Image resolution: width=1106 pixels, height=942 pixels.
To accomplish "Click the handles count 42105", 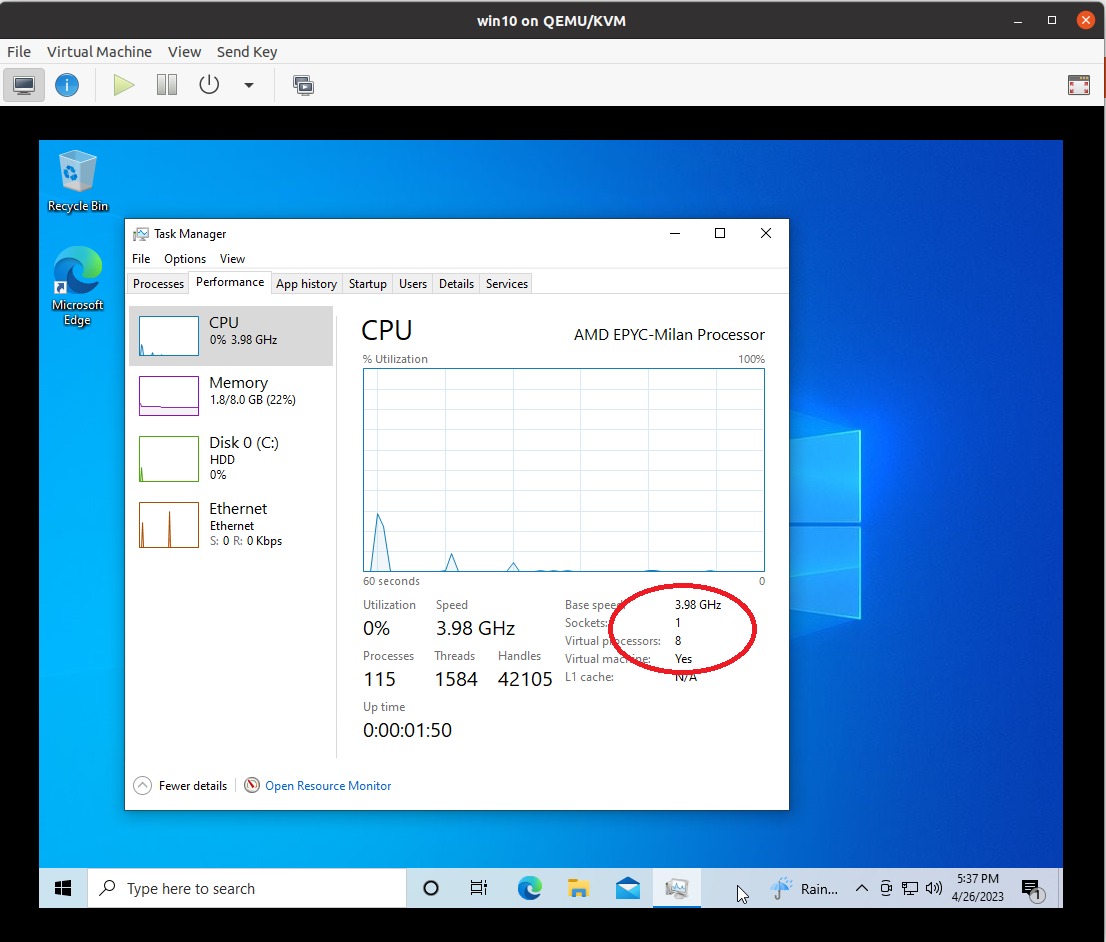I will point(525,679).
